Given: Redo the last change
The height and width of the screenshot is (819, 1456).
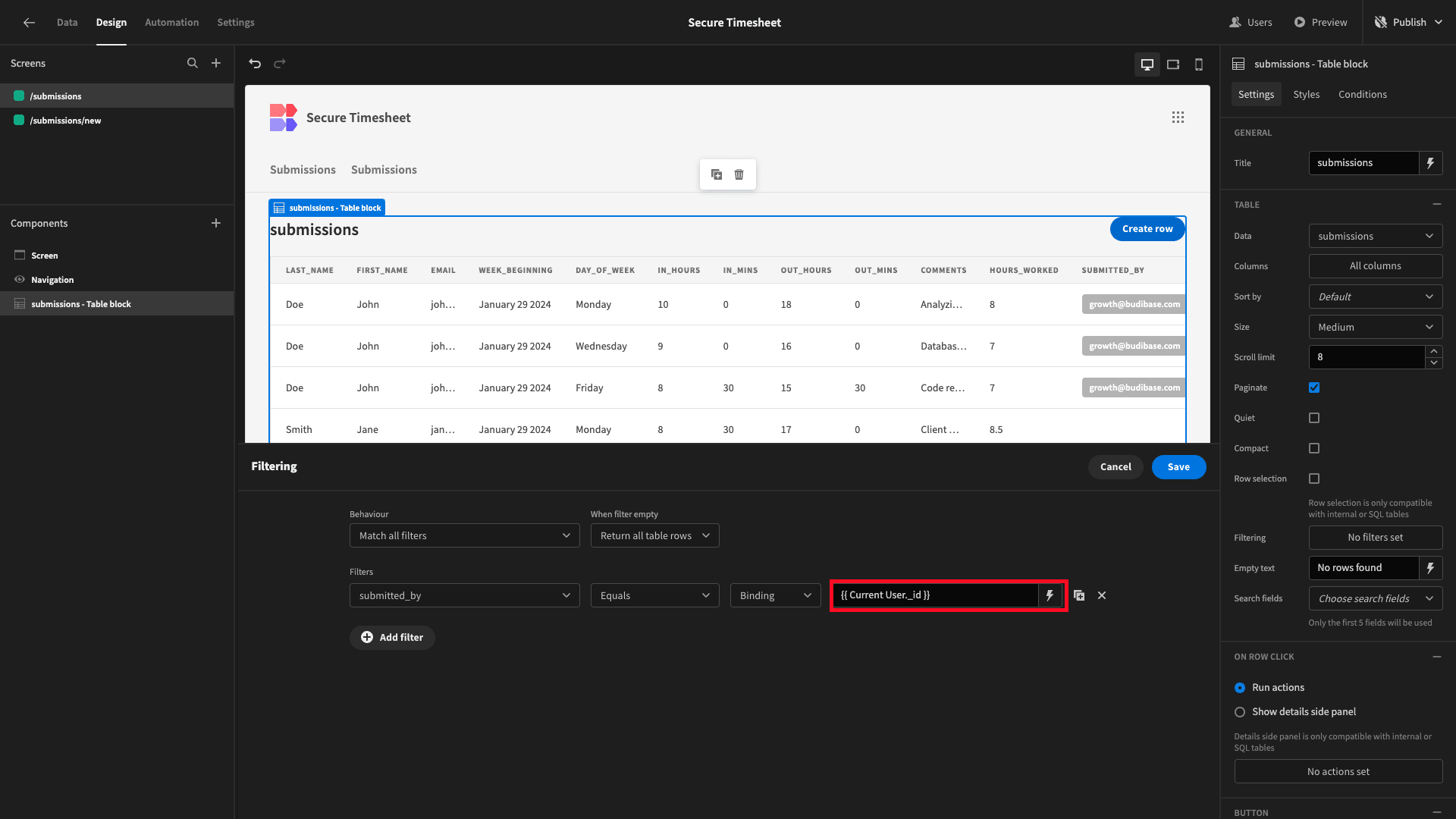Looking at the screenshot, I should (280, 64).
